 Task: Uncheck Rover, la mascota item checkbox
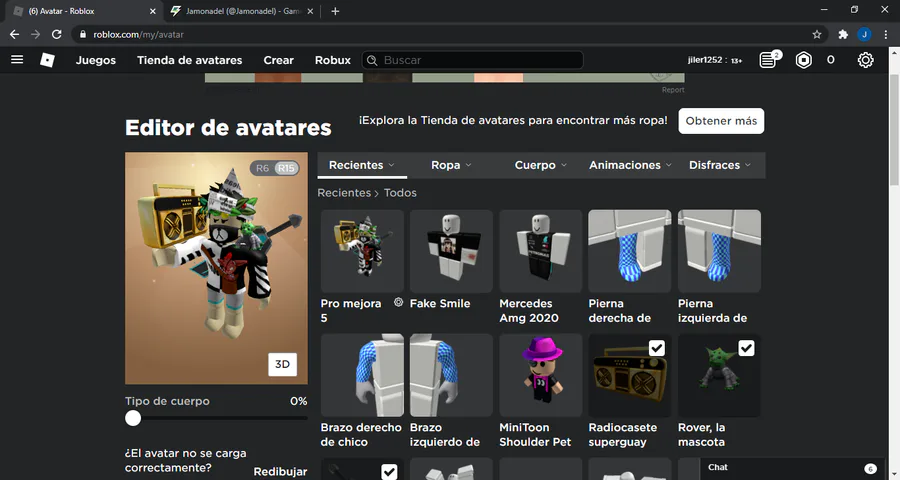746,348
